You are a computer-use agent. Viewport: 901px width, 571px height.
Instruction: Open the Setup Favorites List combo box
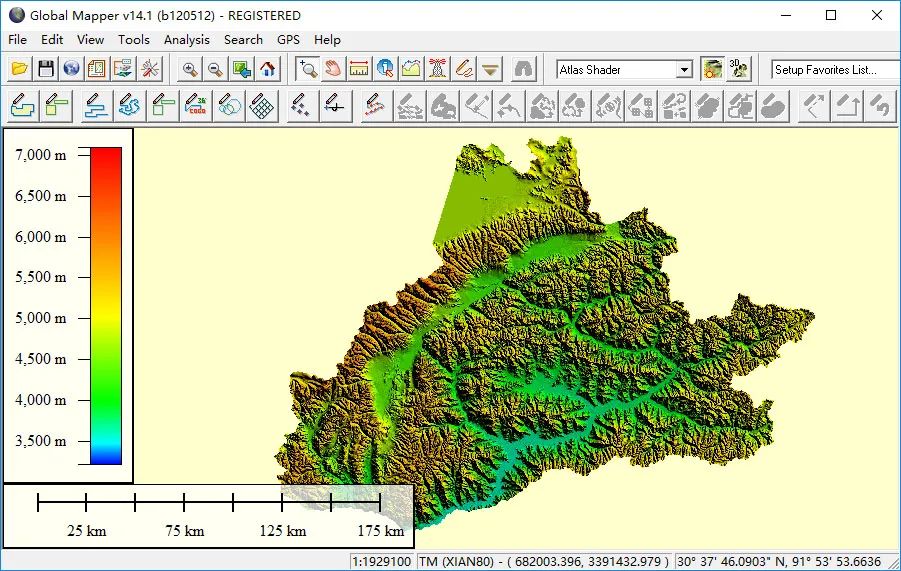tap(835, 70)
